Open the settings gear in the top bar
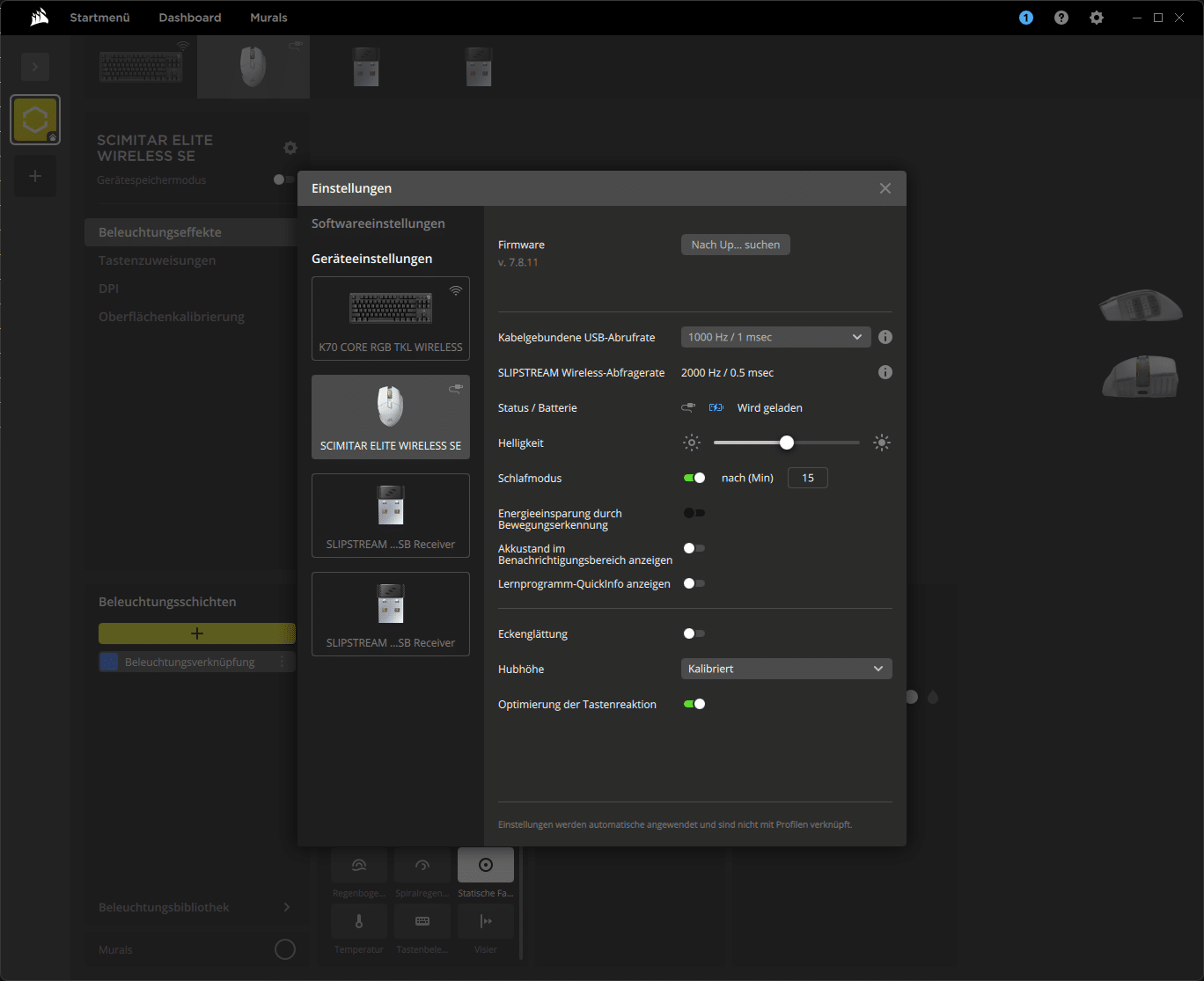The width and height of the screenshot is (1204, 981). 1097,18
